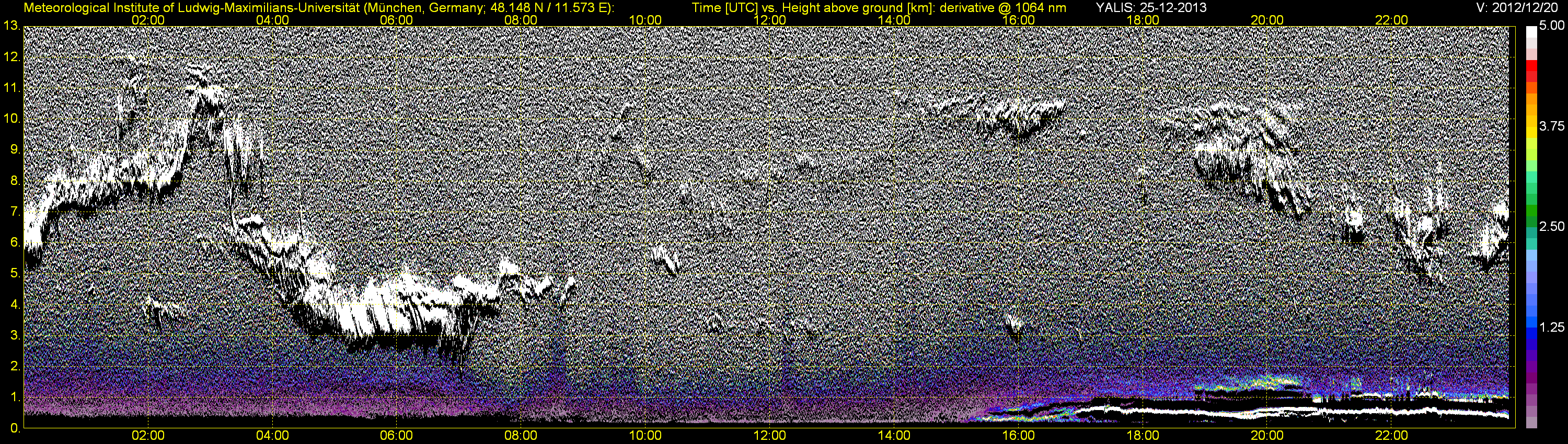Viewport: 1568px width, 444px height.
Task: Click the height axis label 2
Action: pyautogui.click(x=15, y=366)
